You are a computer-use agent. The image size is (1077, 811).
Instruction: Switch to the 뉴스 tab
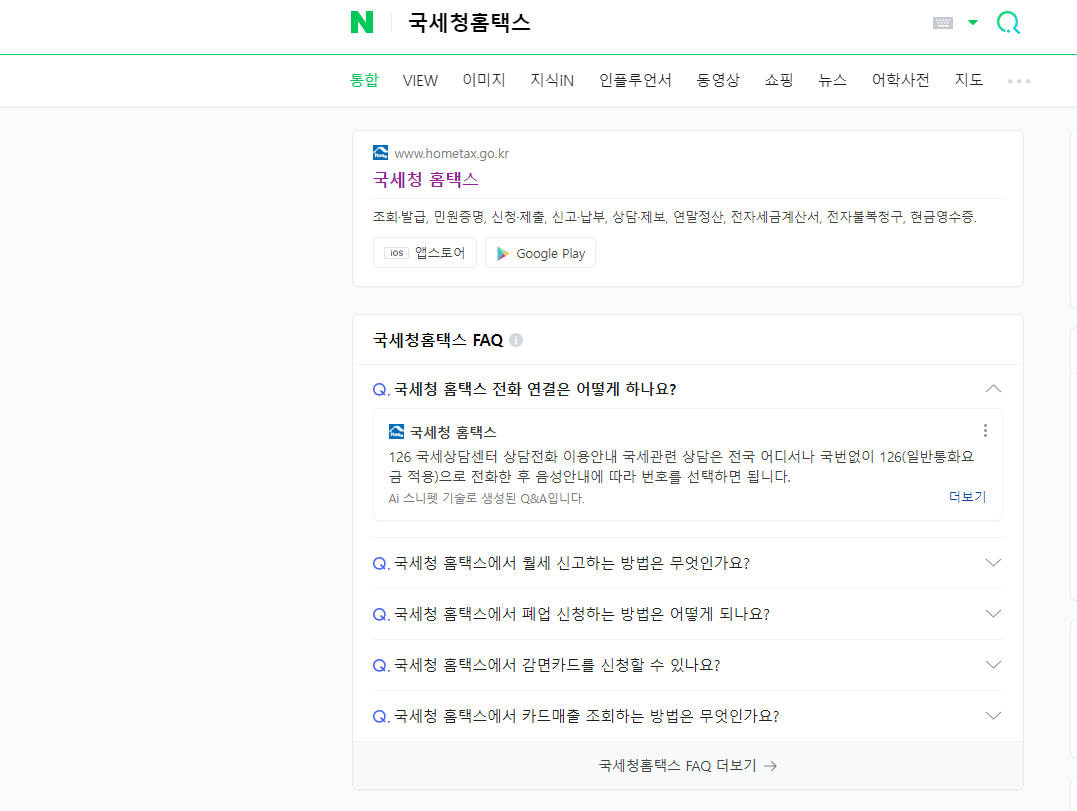tap(832, 80)
